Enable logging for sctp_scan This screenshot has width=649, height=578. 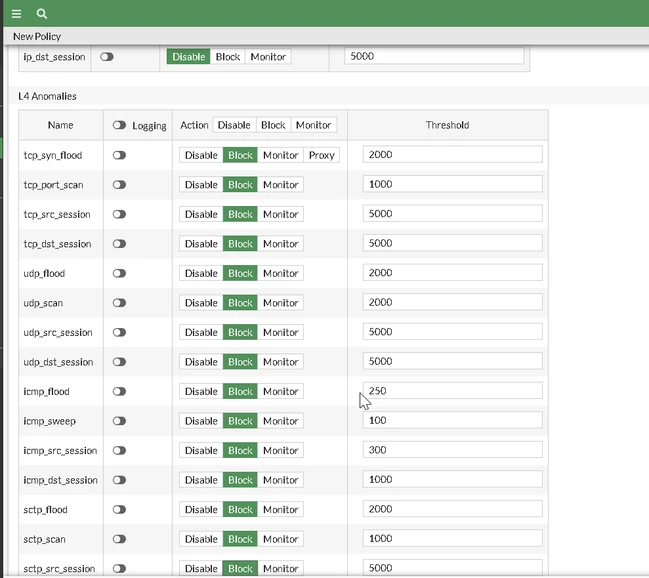tap(119, 539)
